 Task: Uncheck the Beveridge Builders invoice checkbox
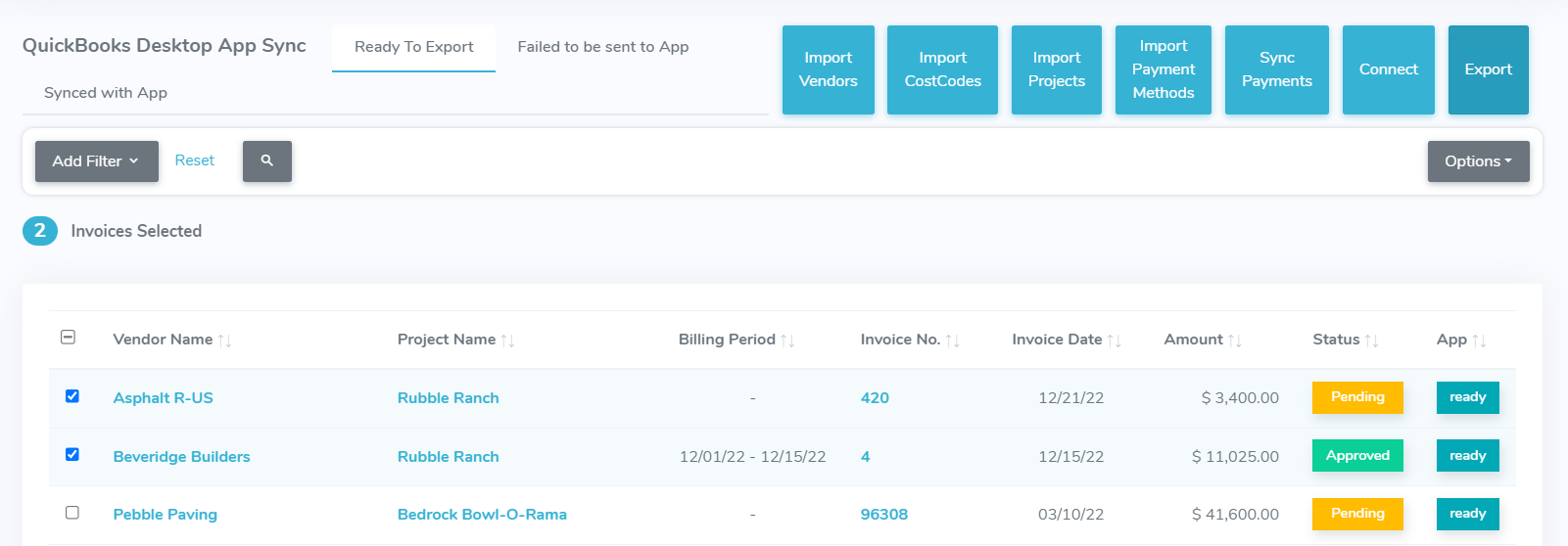[x=72, y=455]
